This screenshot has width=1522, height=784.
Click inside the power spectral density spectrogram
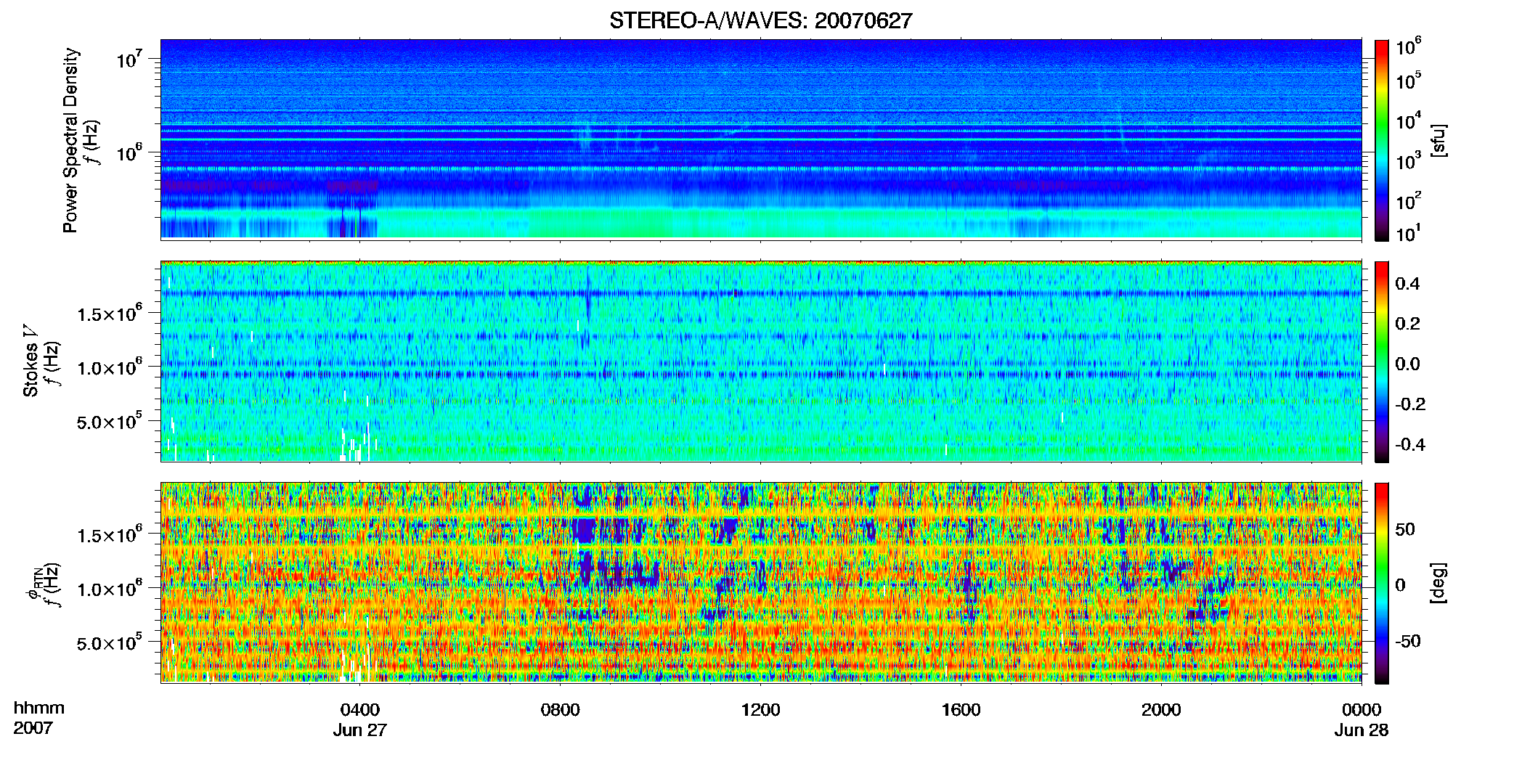761,139
